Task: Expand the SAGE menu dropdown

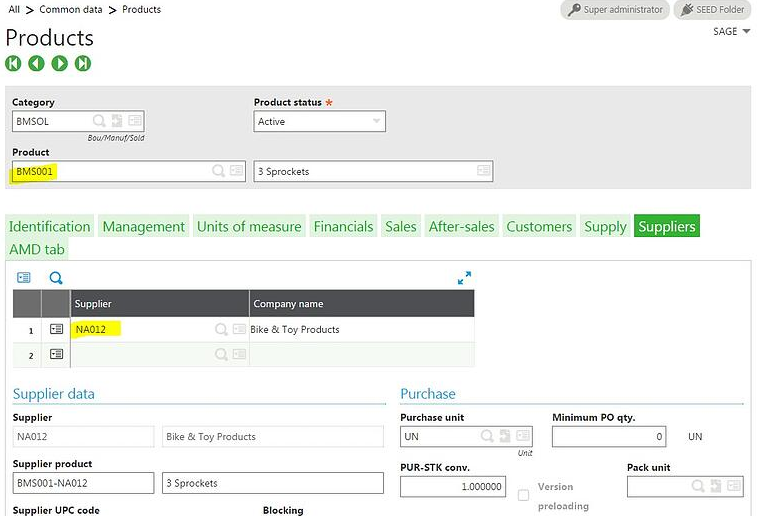Action: pyautogui.click(x=731, y=32)
